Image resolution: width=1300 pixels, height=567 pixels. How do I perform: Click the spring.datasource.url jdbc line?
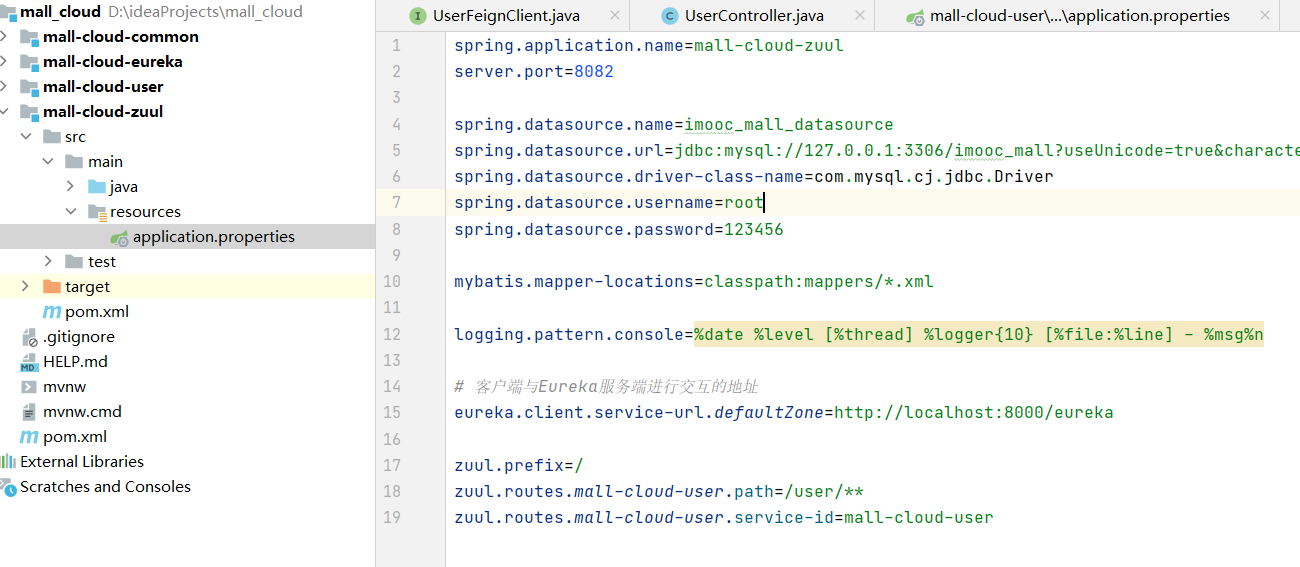[x=877, y=151]
